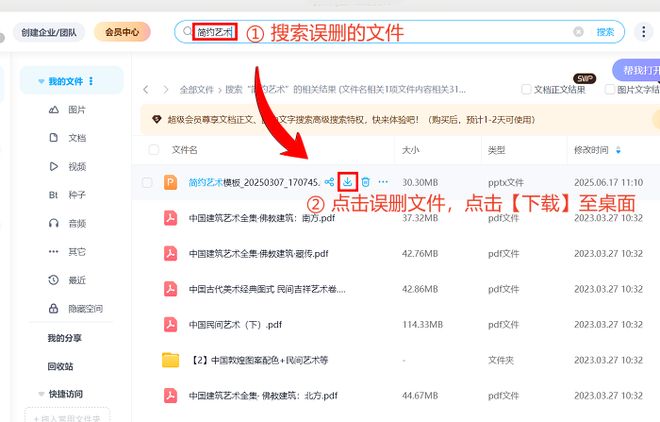
Task: Click the 2025.06.17 11:10 date cell
Action: coord(609,182)
